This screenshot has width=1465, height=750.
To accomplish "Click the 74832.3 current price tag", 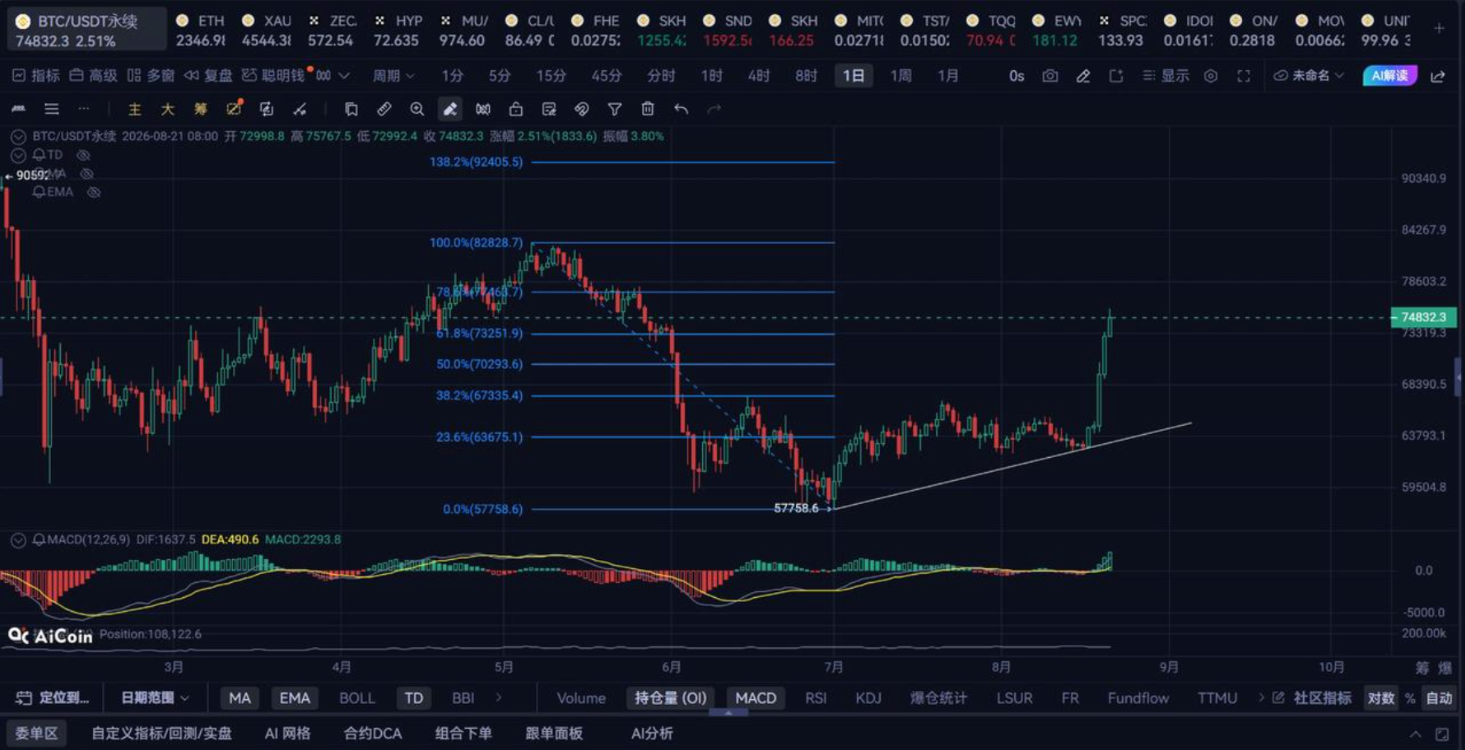I will click(x=1423, y=318).
